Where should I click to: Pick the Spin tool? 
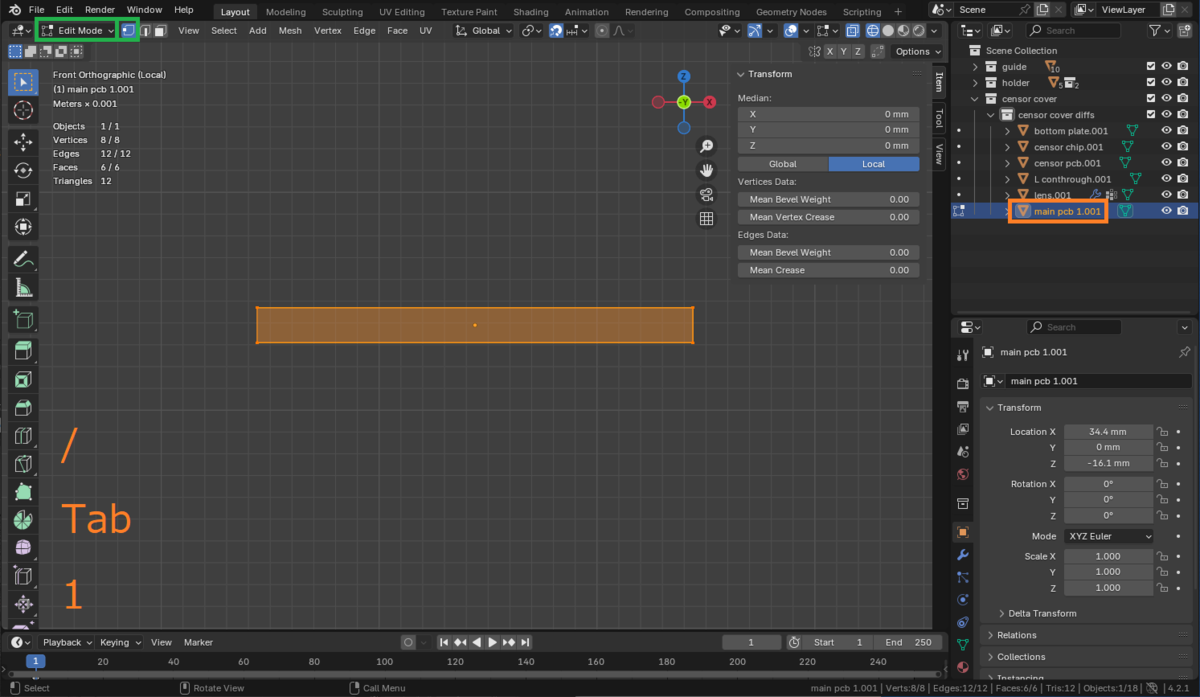point(22,520)
